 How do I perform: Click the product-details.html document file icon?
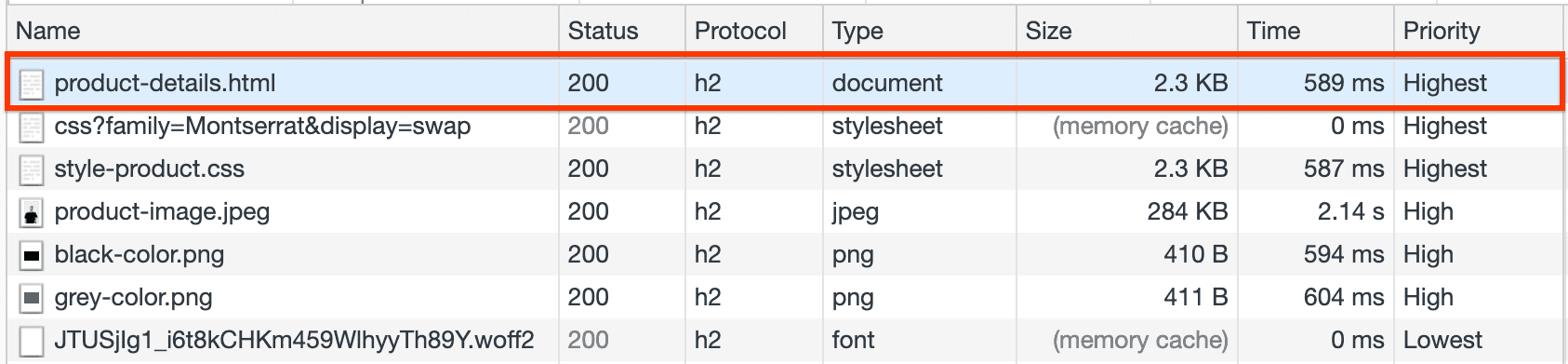[x=32, y=84]
